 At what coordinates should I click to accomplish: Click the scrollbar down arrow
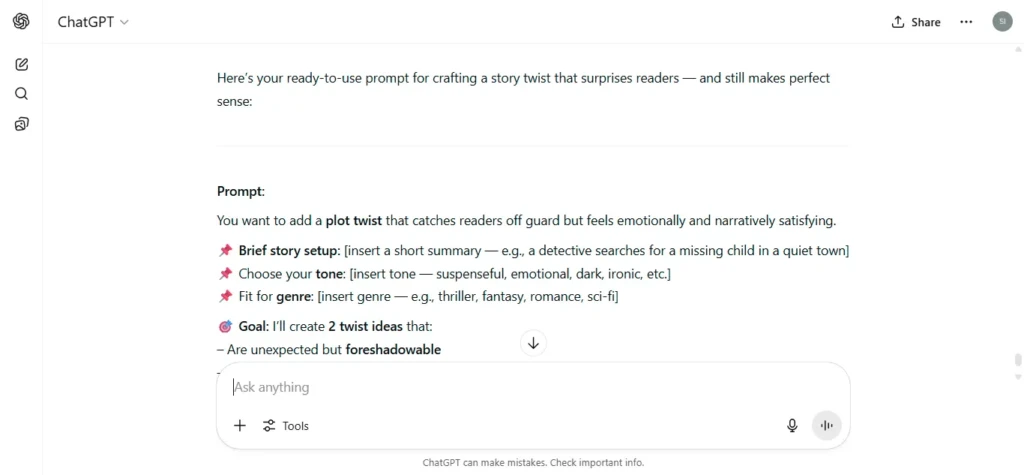(1017, 377)
